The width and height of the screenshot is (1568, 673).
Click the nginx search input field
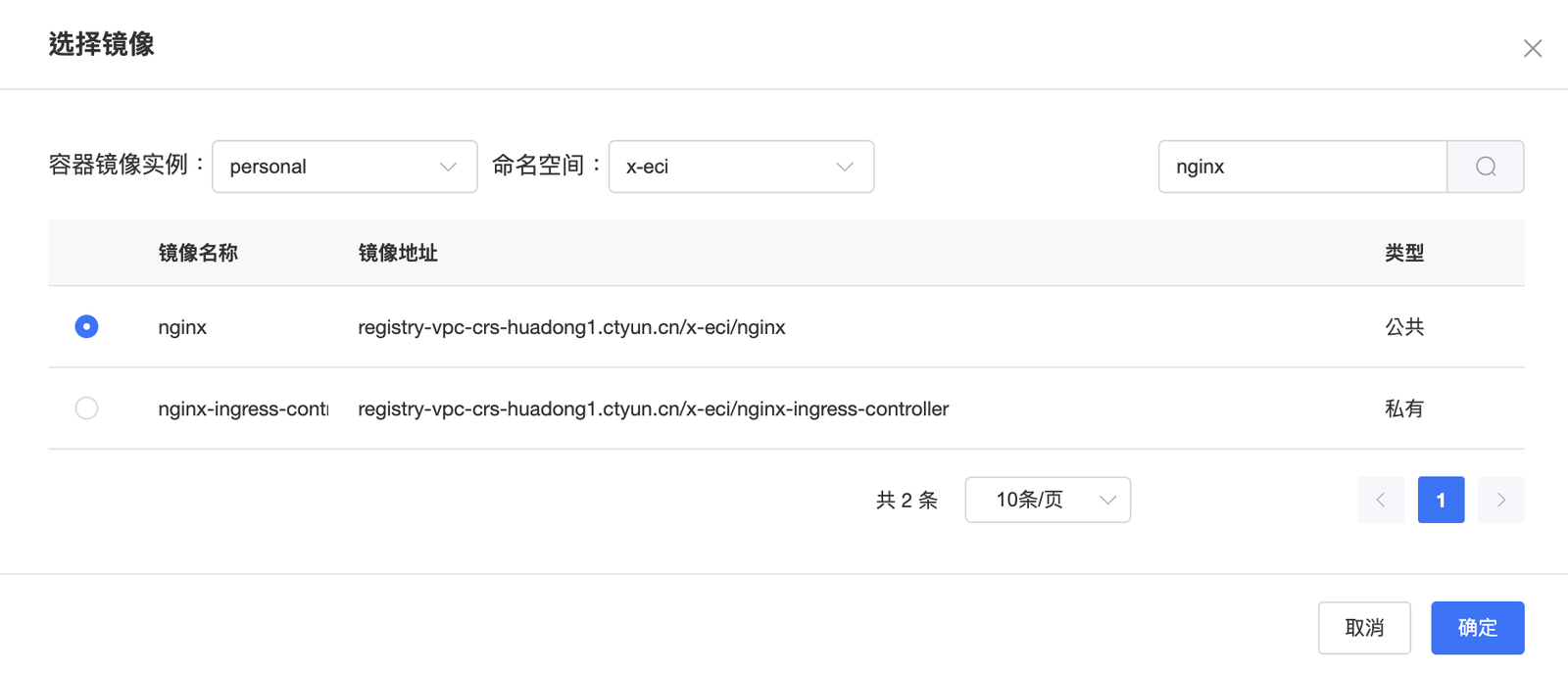(x=1301, y=167)
